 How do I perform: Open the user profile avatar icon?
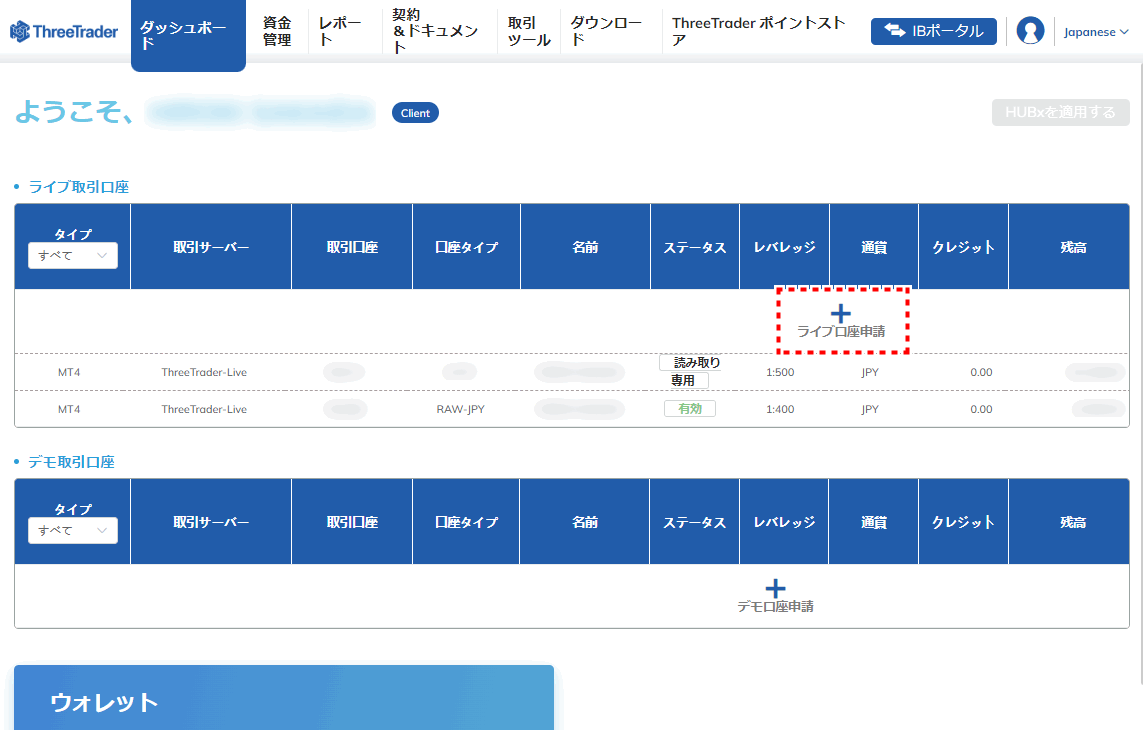pos(1030,31)
